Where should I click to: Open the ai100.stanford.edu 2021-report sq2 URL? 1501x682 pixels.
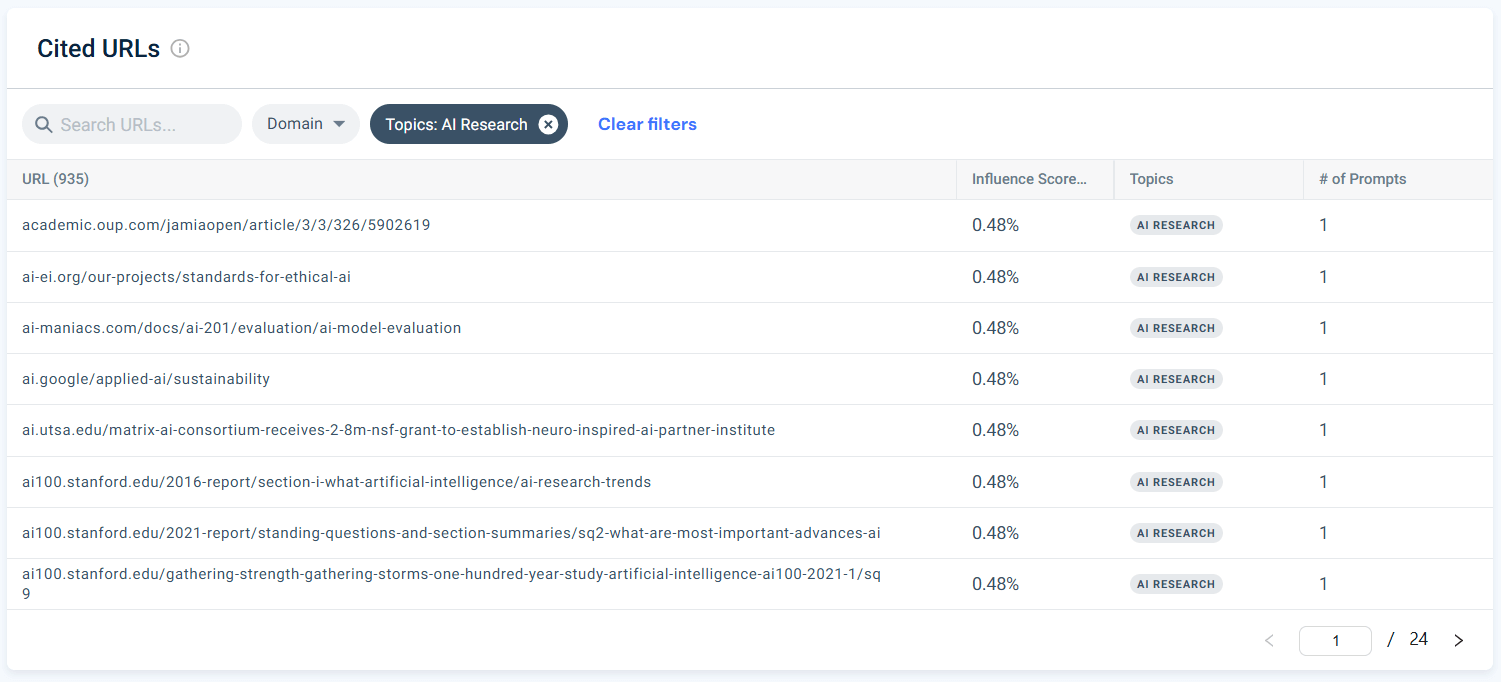point(451,533)
